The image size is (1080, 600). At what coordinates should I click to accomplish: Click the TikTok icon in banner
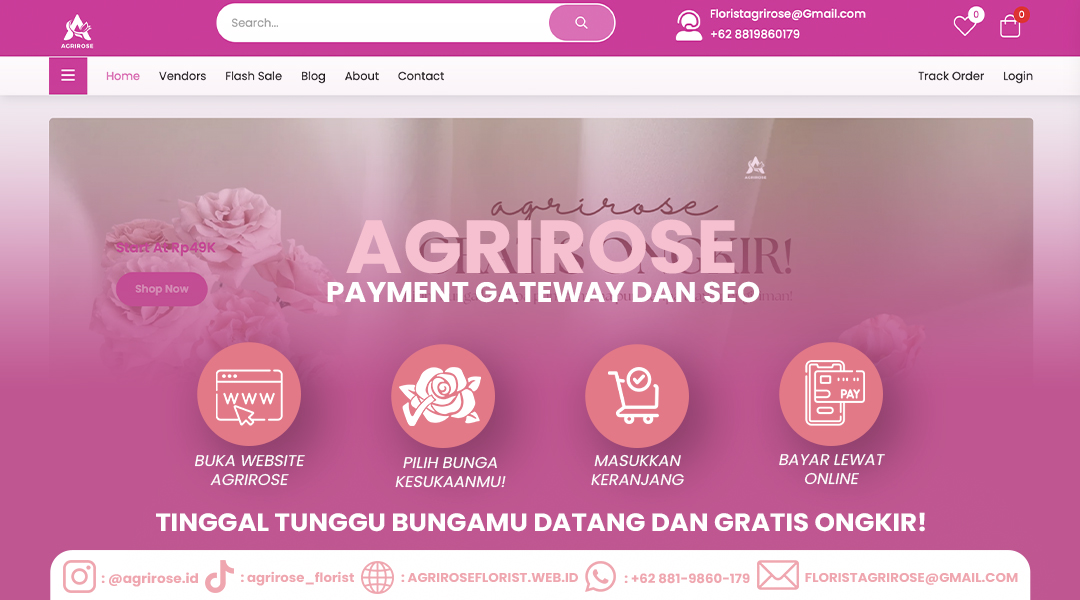click(x=220, y=577)
